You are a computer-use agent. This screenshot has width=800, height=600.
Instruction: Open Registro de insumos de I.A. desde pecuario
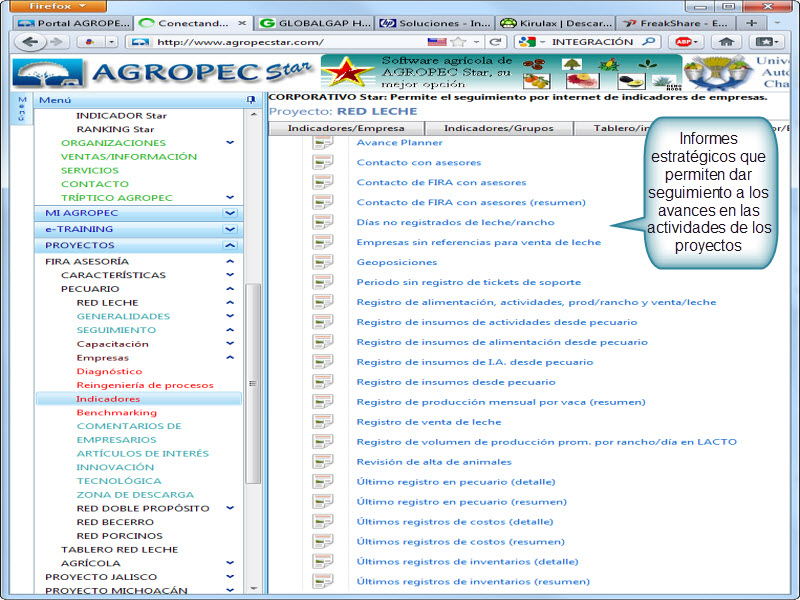pyautogui.click(x=474, y=362)
